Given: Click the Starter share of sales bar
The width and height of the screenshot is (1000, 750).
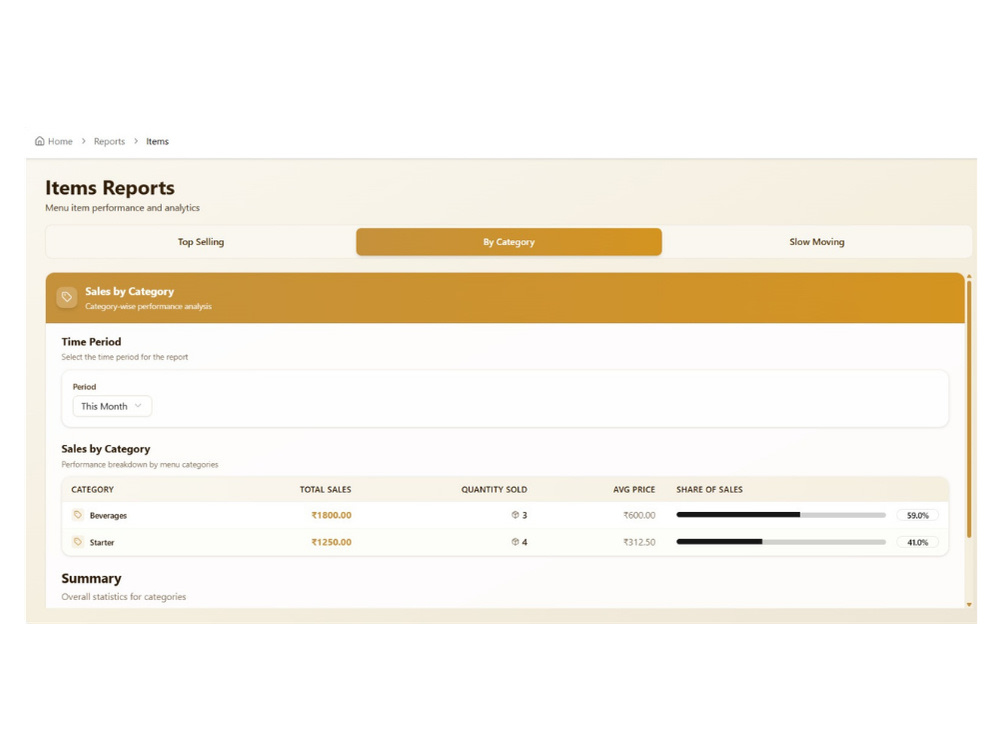Looking at the screenshot, I should pyautogui.click(x=781, y=541).
